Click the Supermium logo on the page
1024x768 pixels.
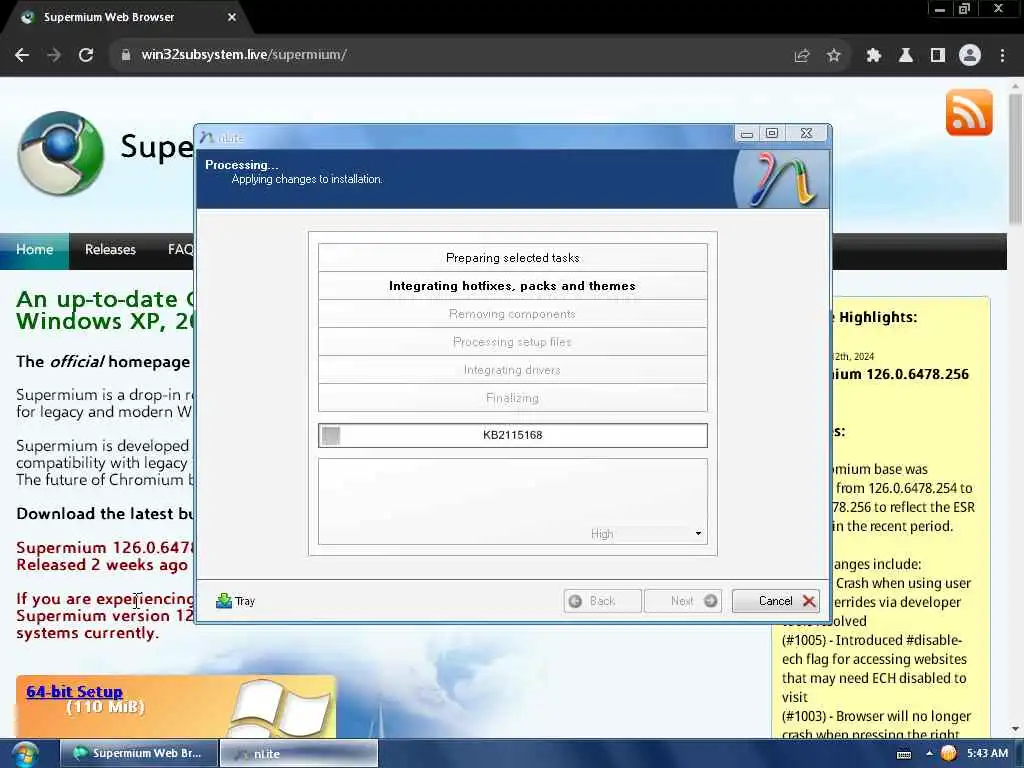click(x=61, y=153)
